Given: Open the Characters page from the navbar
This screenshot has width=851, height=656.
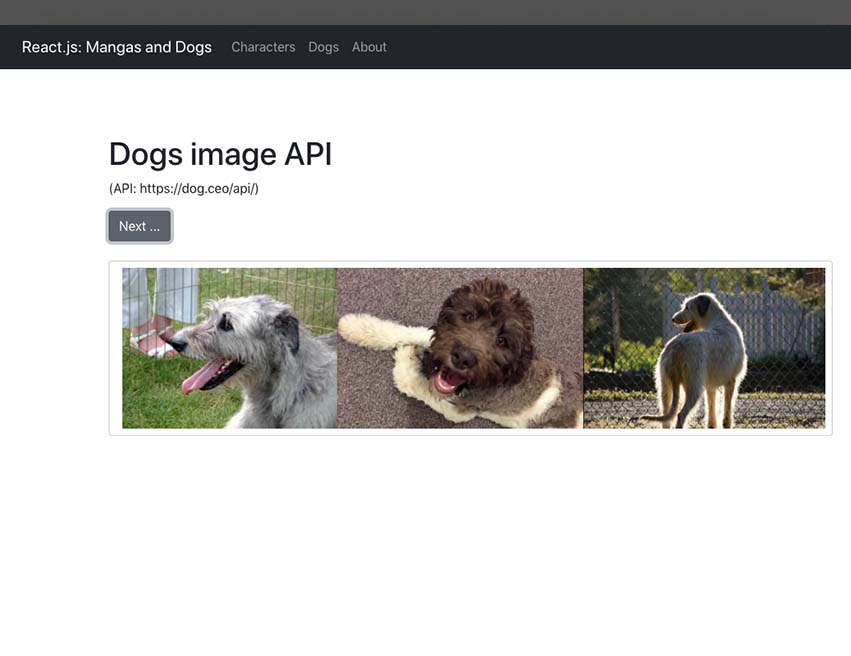Looking at the screenshot, I should point(263,47).
